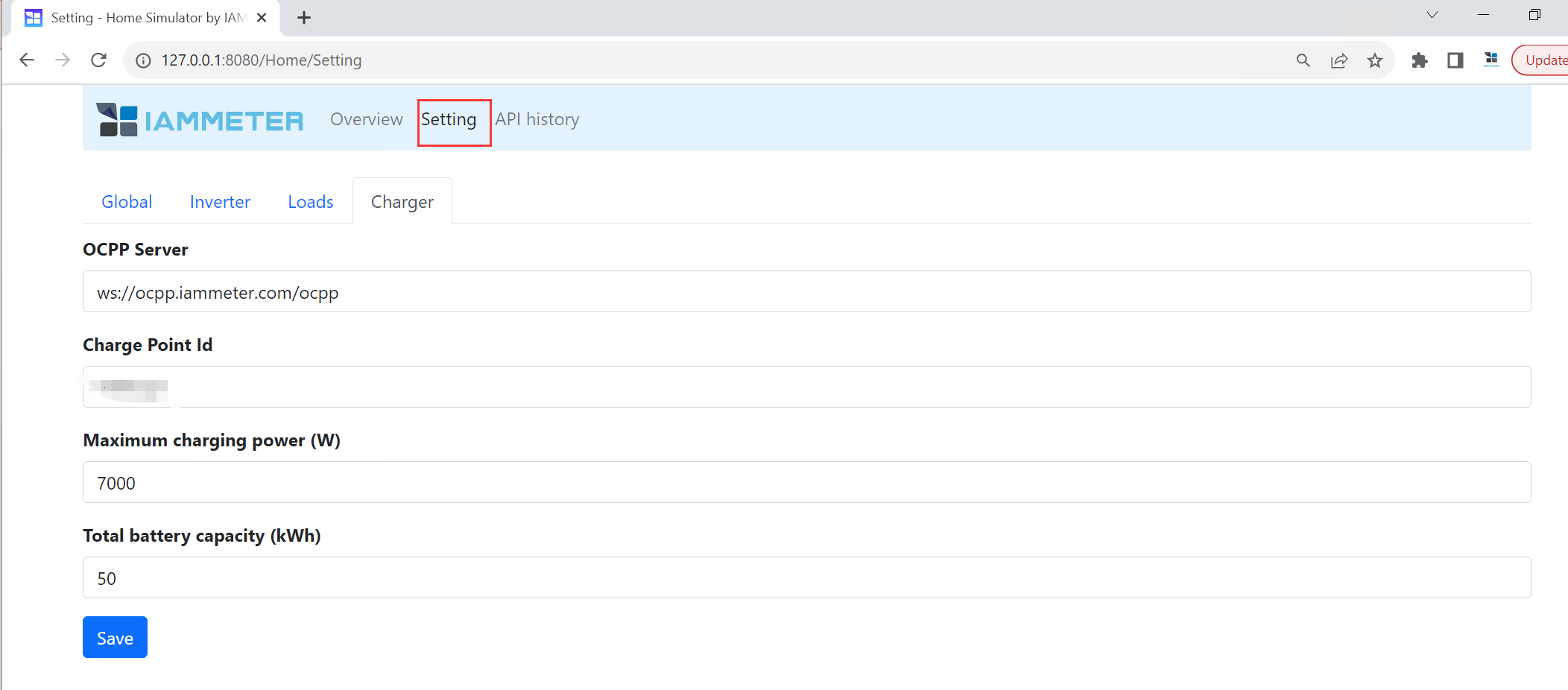
Task: Open the Extensions puzzle icon
Action: coord(1419,60)
